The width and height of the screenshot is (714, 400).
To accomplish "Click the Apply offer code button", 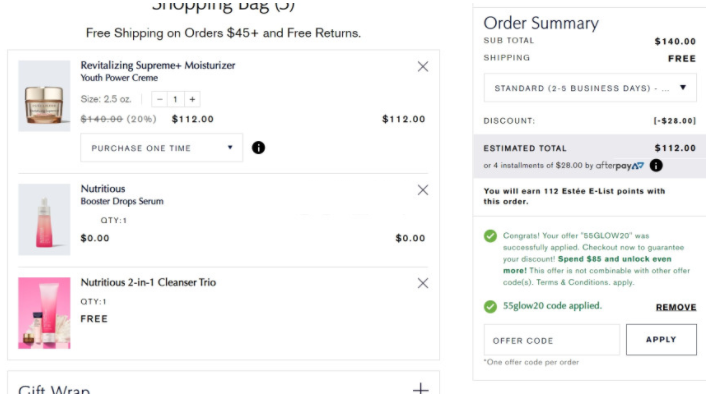I will pos(661,340).
